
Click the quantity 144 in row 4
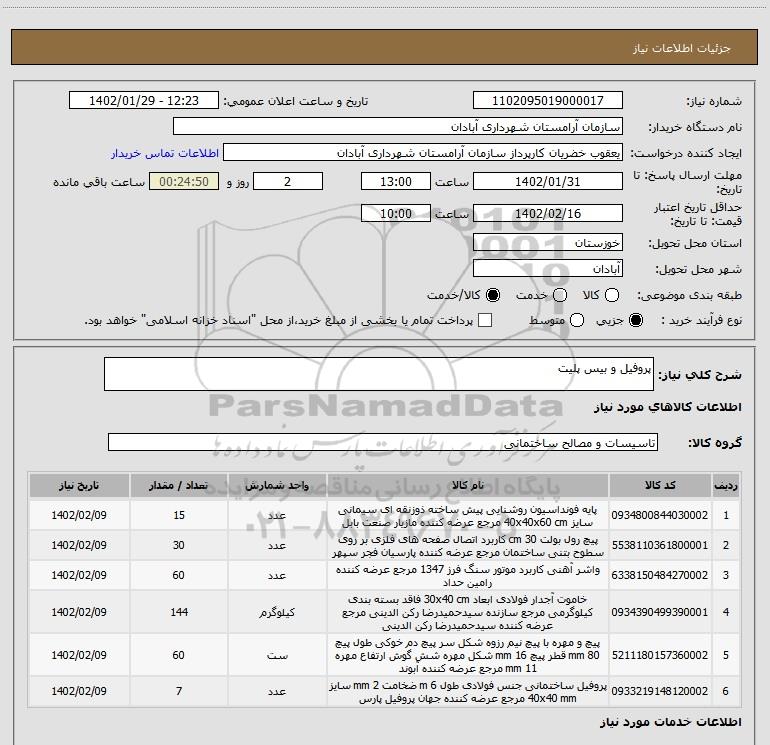(x=179, y=612)
